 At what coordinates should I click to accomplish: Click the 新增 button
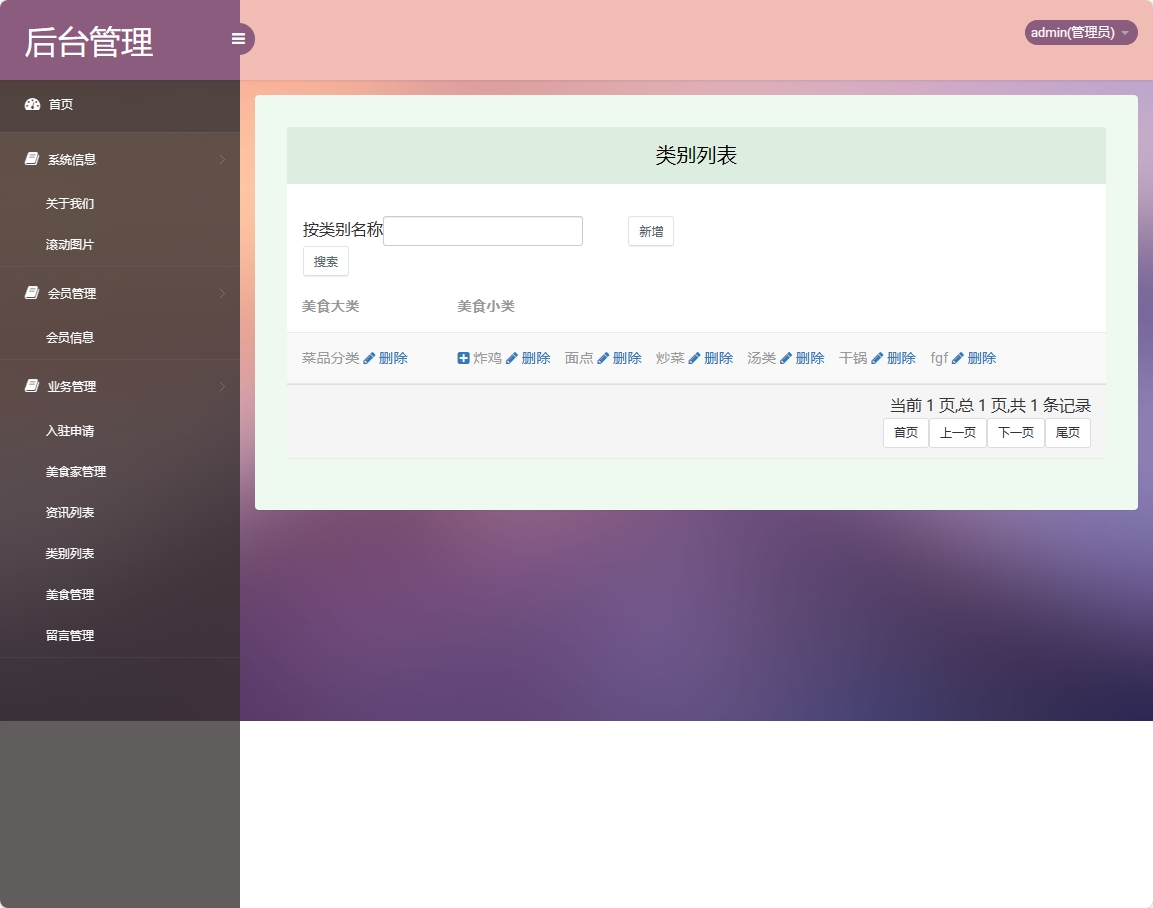pos(651,232)
